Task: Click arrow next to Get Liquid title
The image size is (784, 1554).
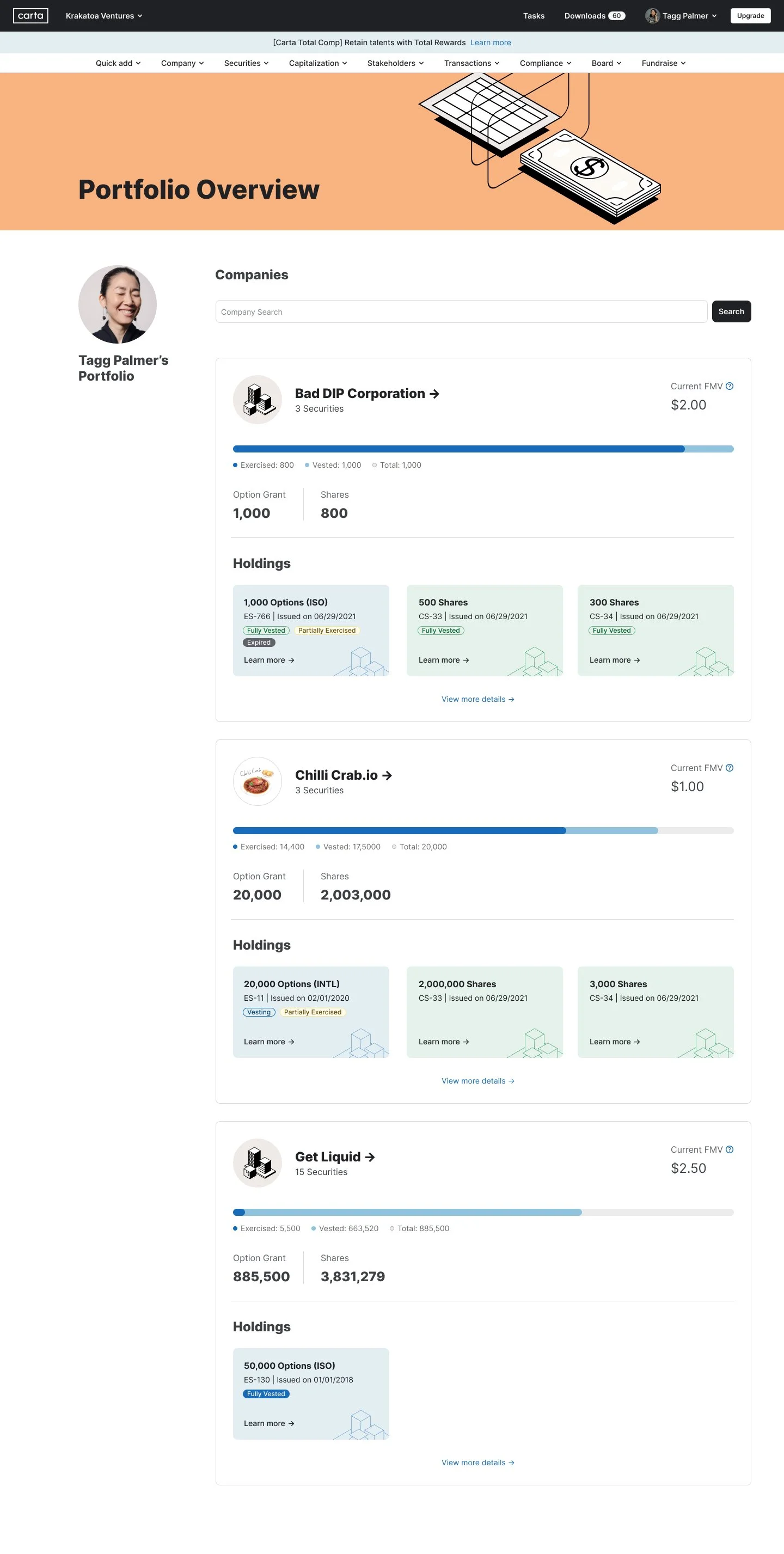Action: (x=370, y=1157)
